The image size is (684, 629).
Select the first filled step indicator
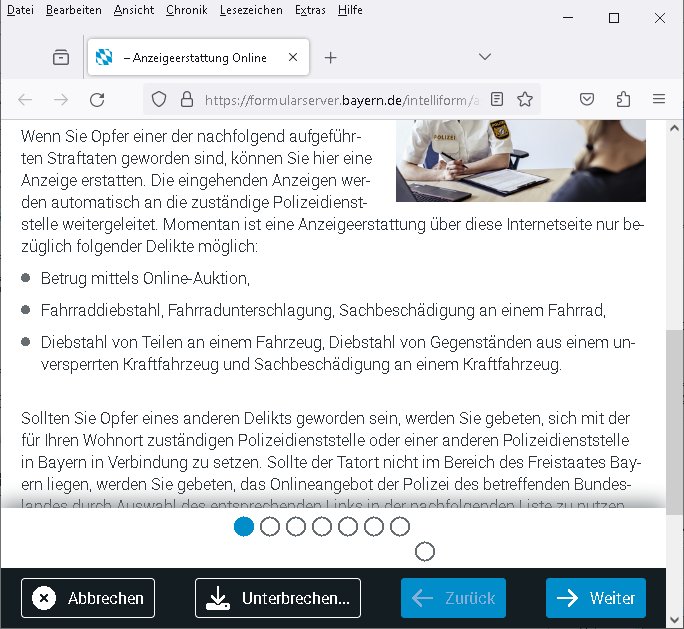[244, 526]
